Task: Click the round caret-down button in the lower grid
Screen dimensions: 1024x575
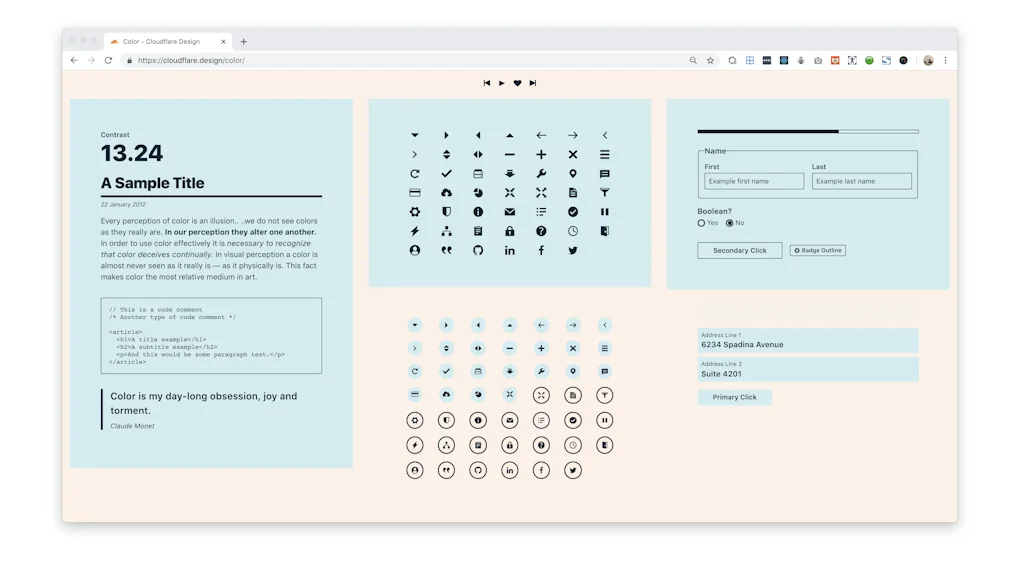Action: [415, 325]
